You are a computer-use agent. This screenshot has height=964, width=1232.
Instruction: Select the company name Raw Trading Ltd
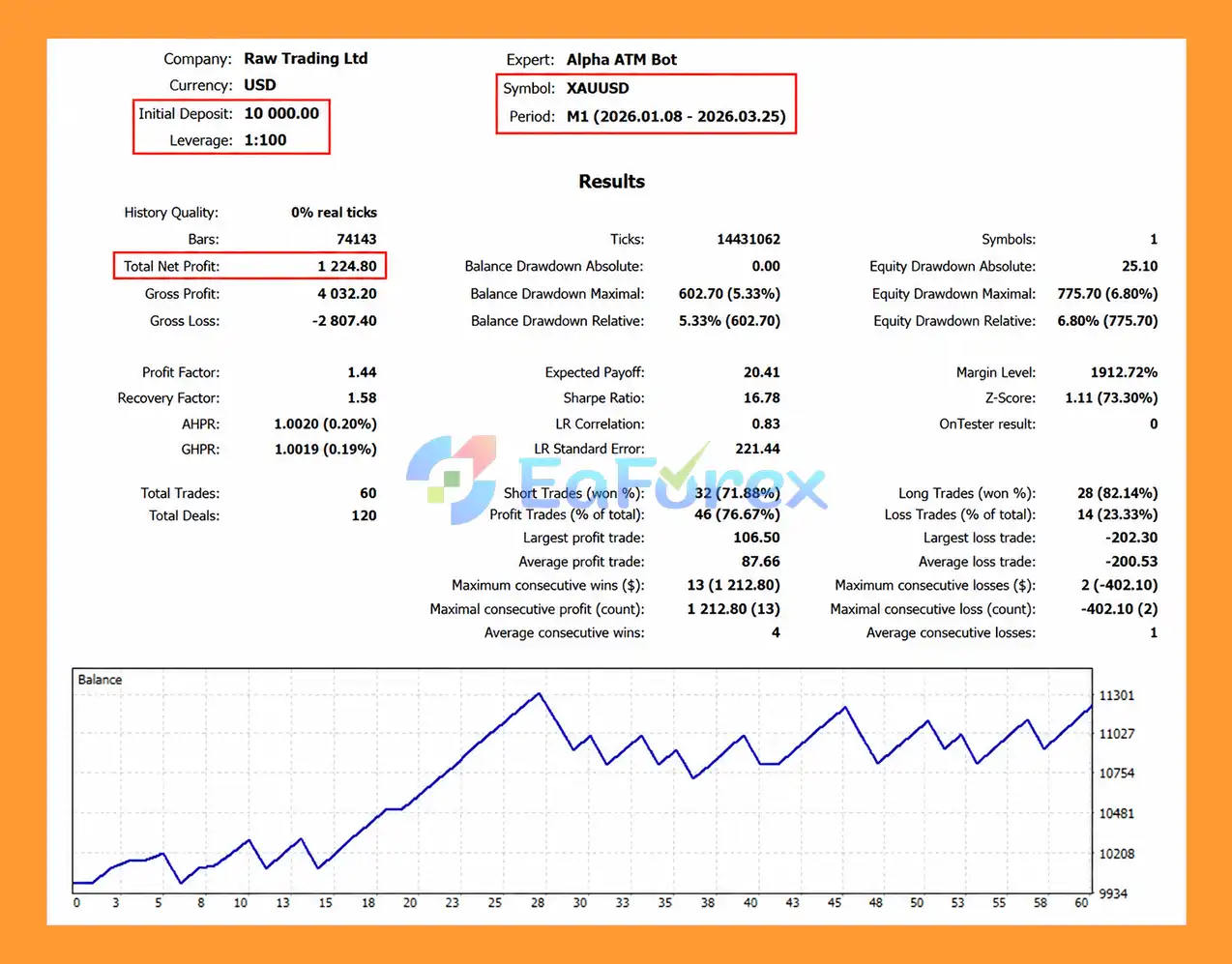306,58
